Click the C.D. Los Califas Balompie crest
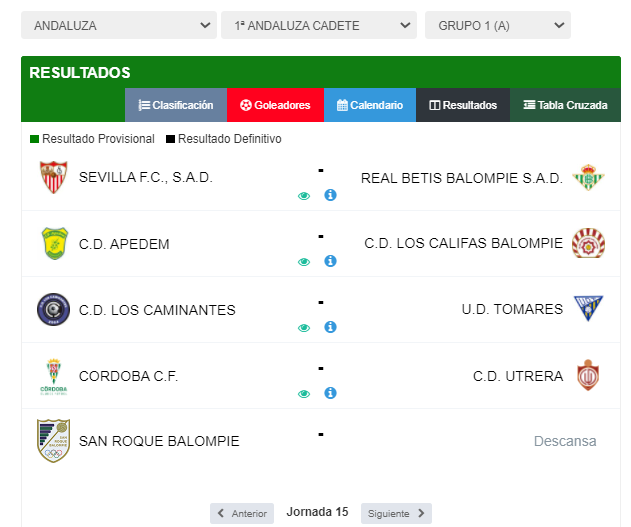Viewport: 631px width, 527px height. pos(588,243)
